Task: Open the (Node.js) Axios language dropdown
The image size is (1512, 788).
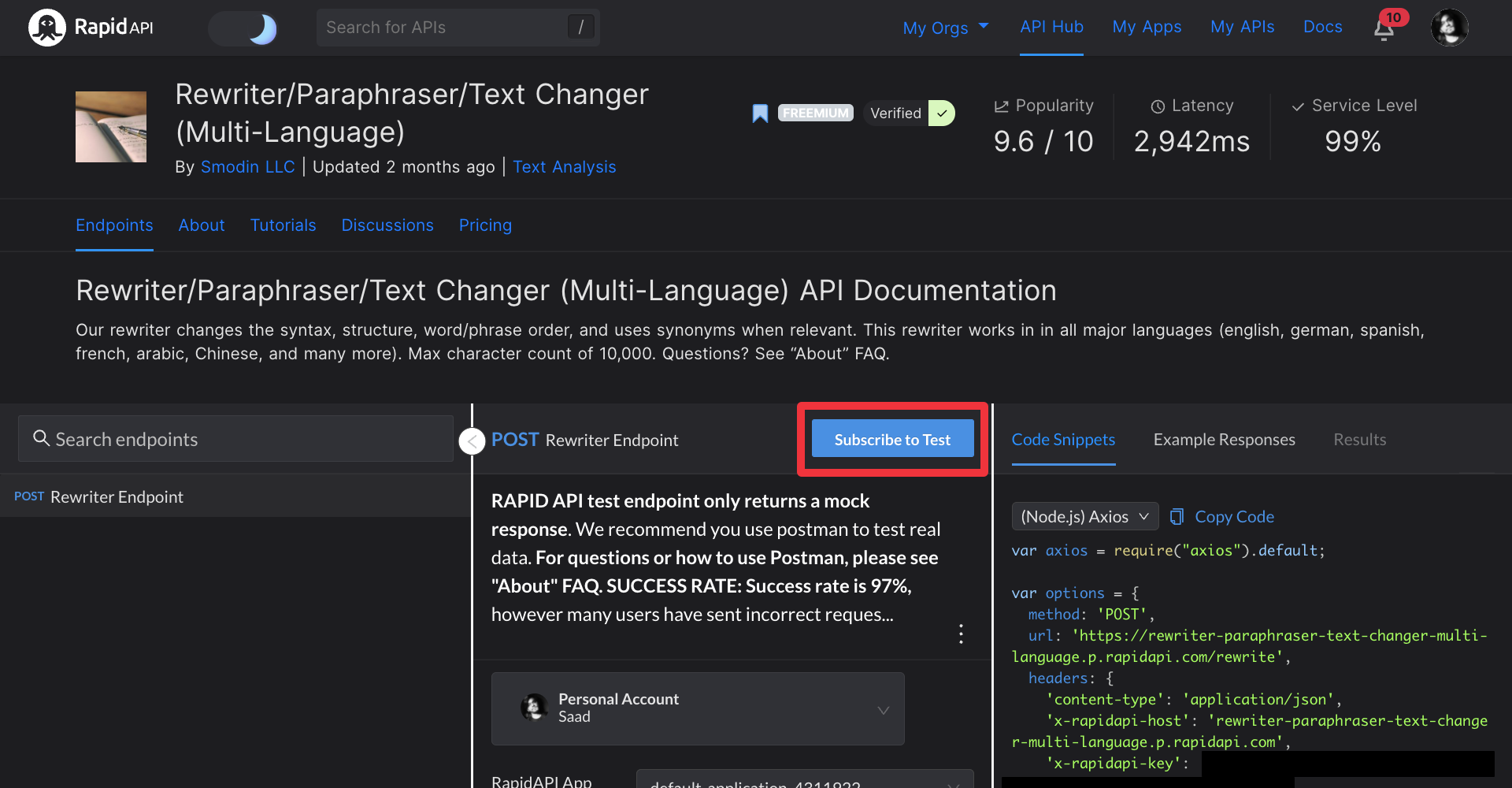Action: click(x=1084, y=517)
